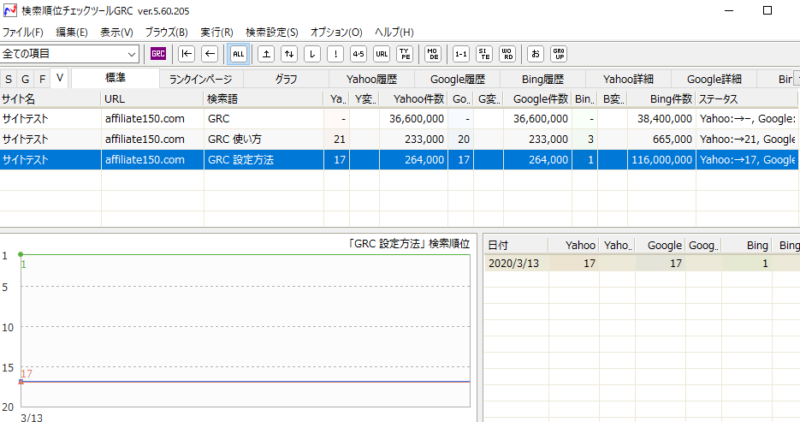800x422 pixels.
Task: Click the L-shaped corner toolbar icon
Action: click(x=312, y=54)
